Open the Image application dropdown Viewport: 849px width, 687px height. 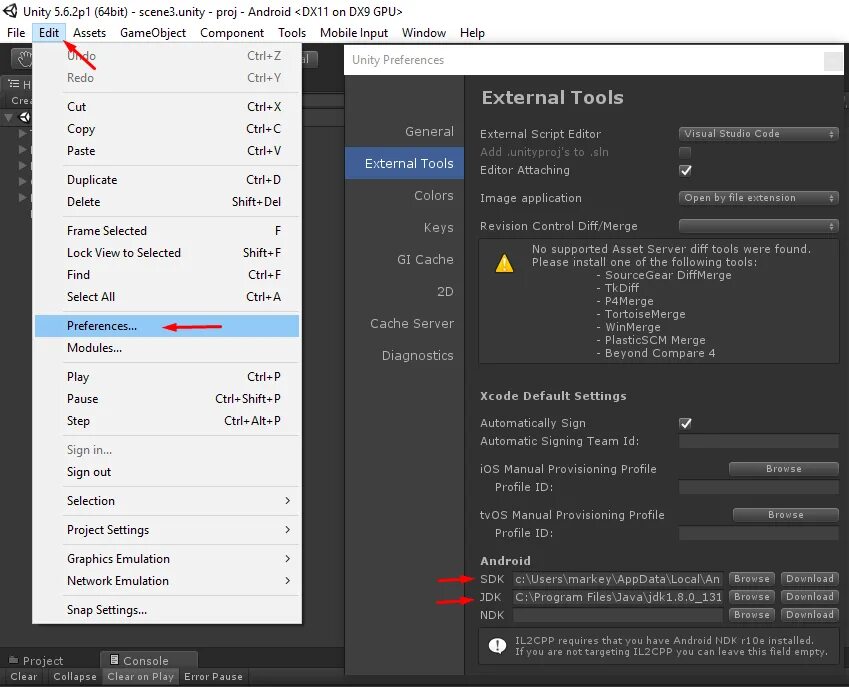point(759,198)
